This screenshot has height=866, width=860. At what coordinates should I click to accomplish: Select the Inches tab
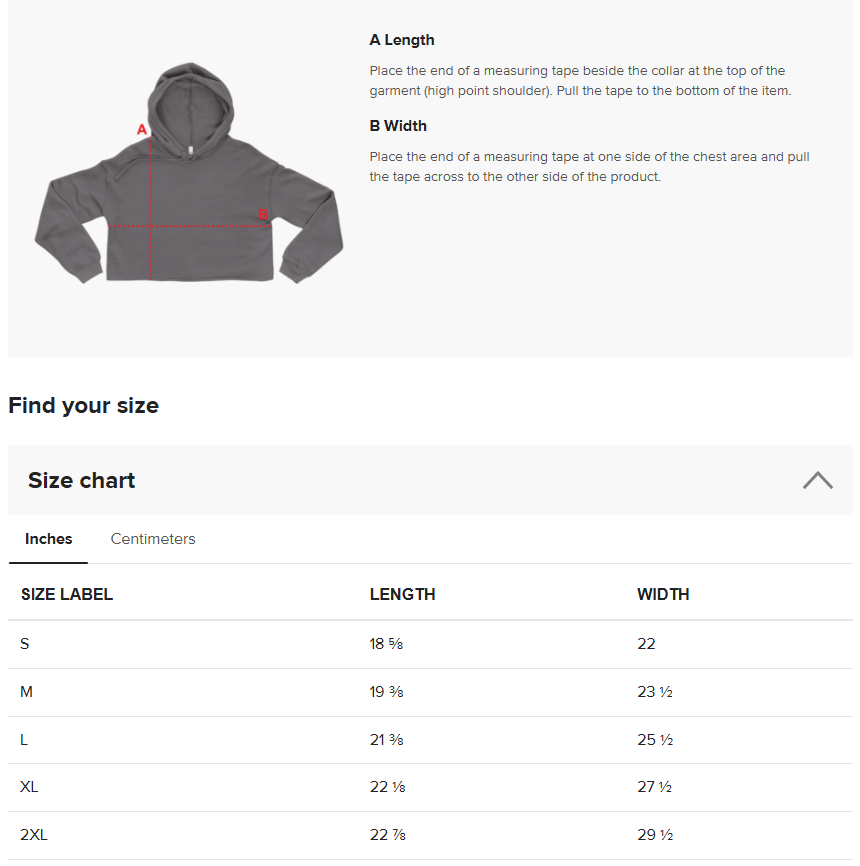48,539
